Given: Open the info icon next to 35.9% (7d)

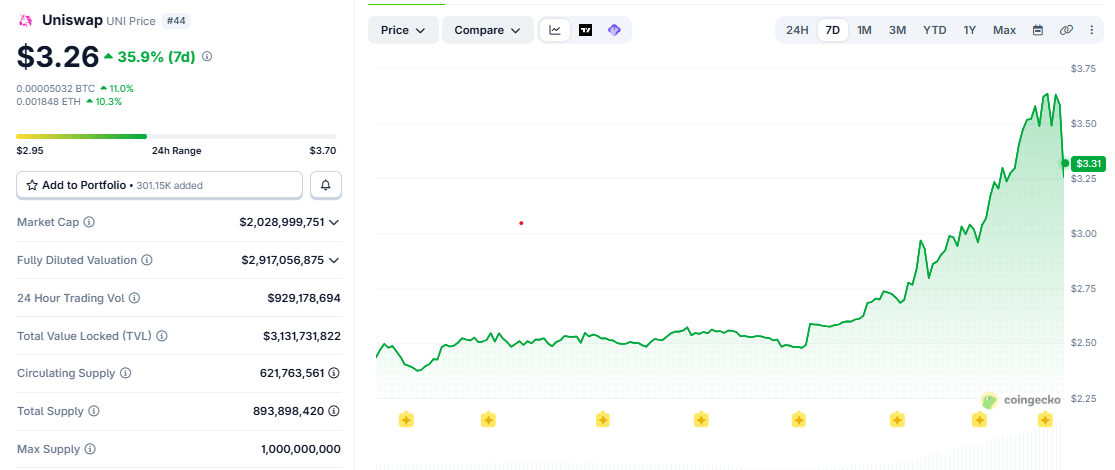Looking at the screenshot, I should 207,56.
